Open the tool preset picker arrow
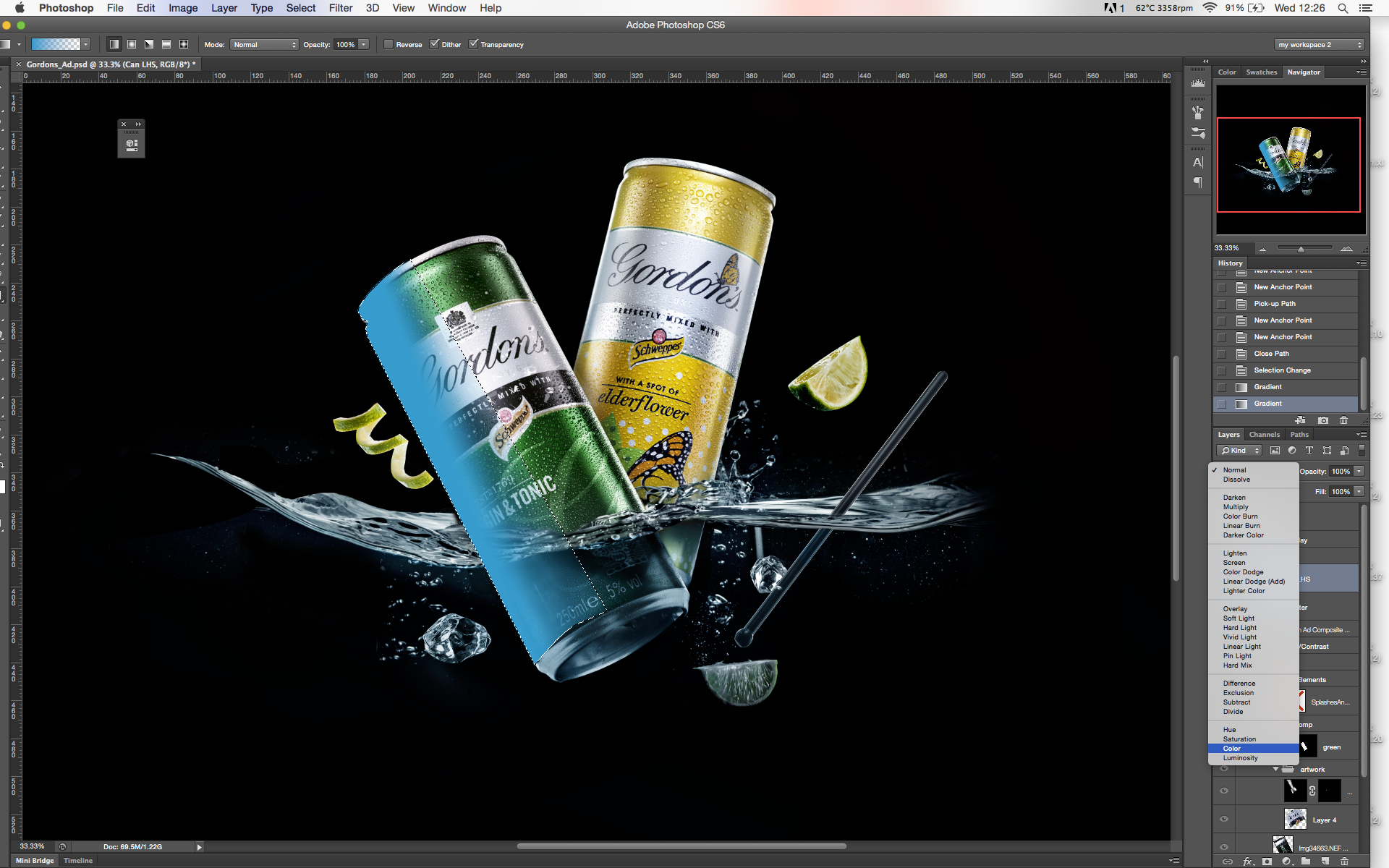 coord(19,45)
